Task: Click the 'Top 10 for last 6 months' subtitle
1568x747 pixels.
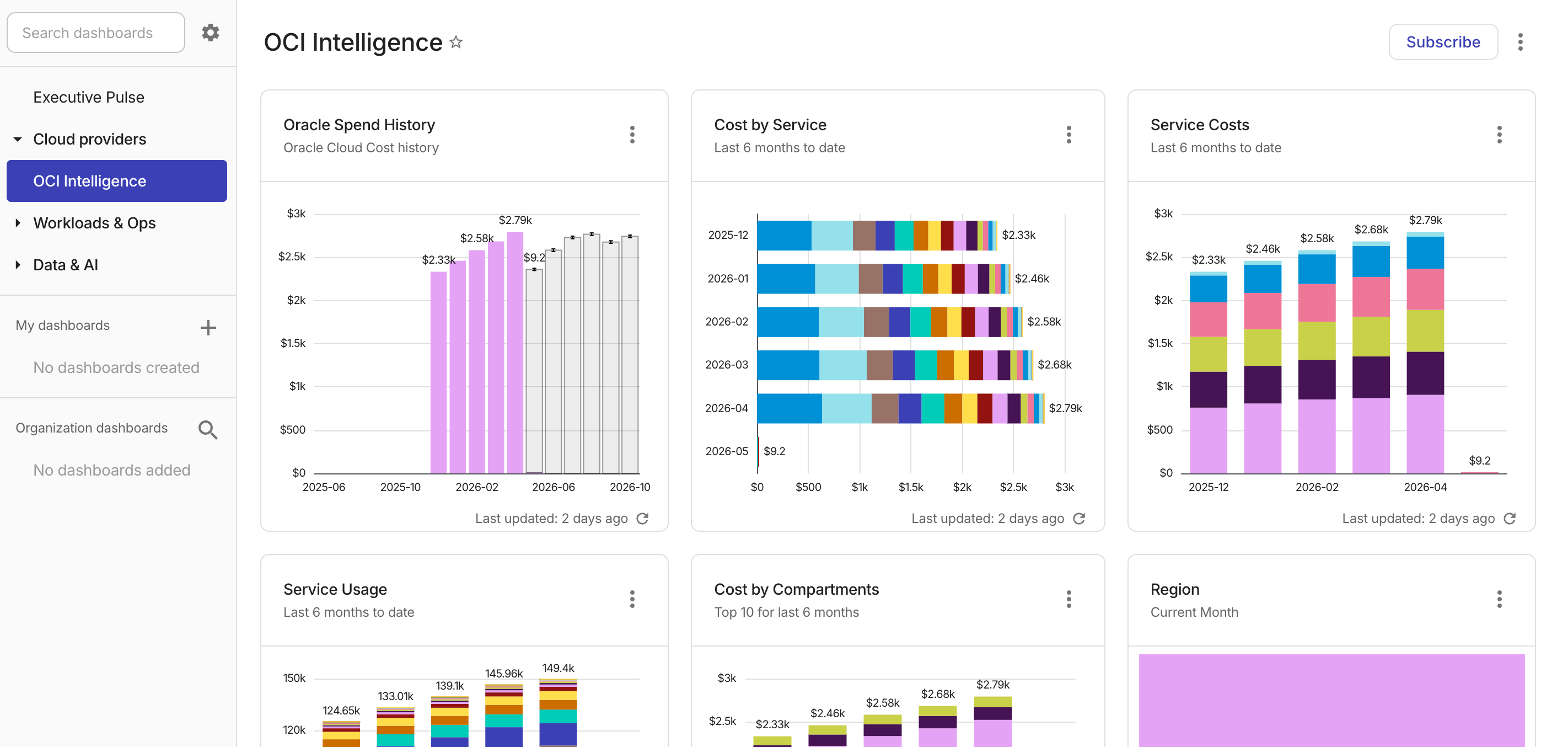Action: pos(786,612)
